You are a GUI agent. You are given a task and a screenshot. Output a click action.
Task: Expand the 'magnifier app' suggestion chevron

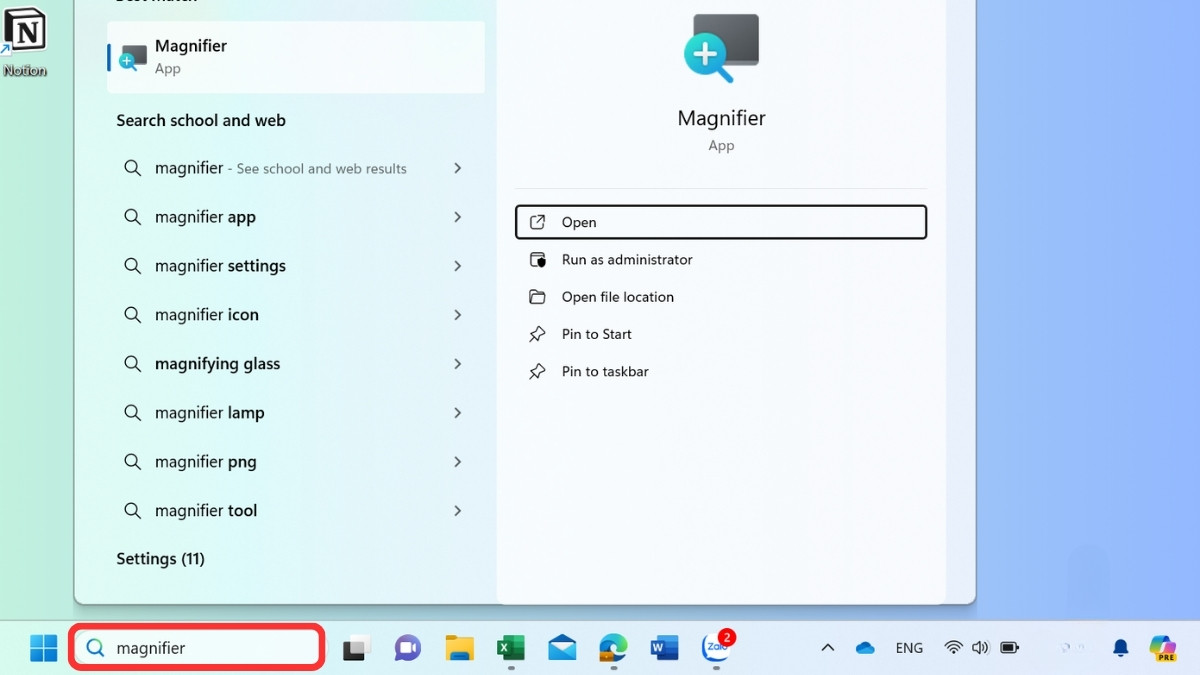click(457, 217)
